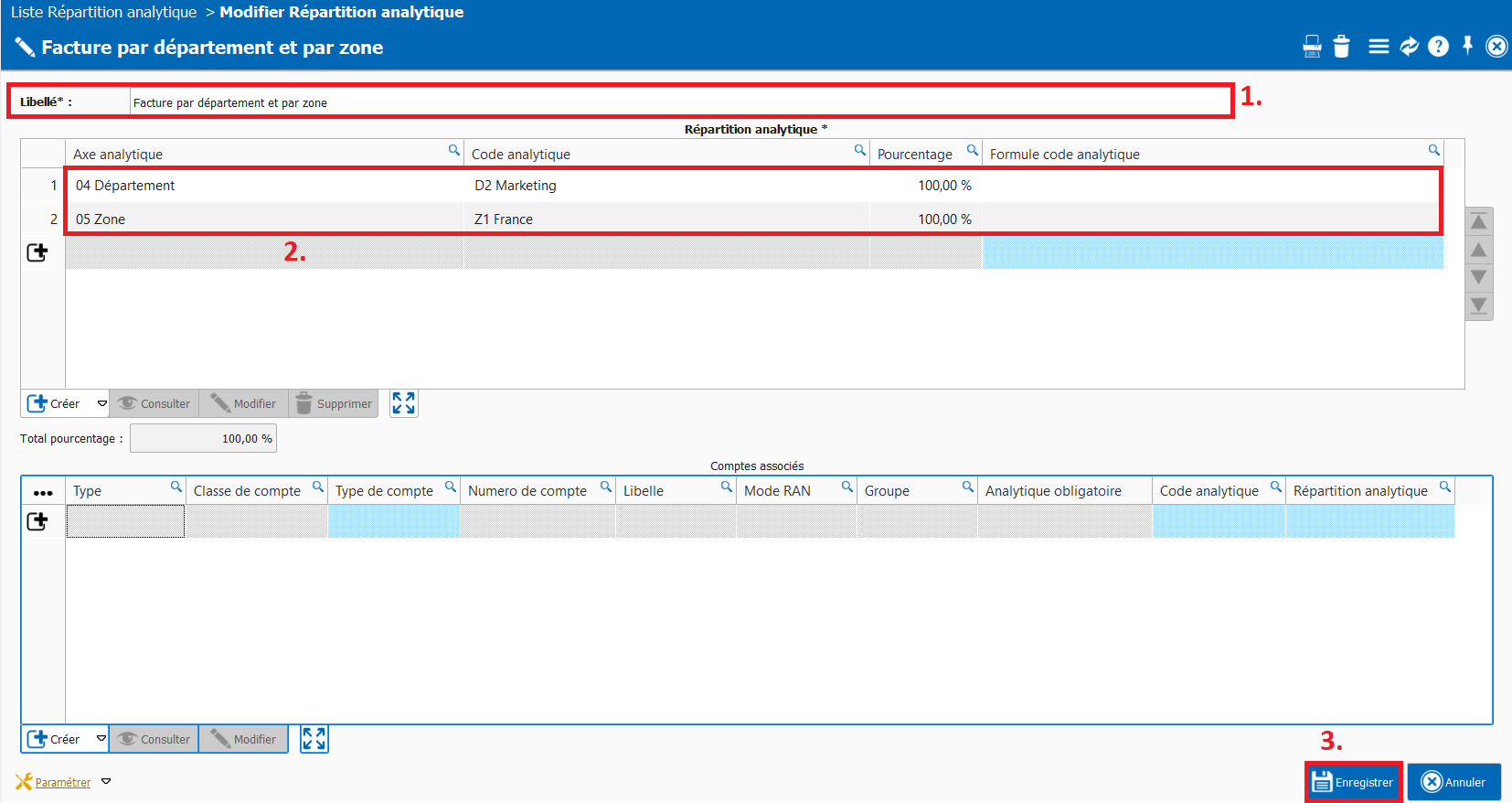
Task: Click Enregistrer to save
Action: click(x=1353, y=782)
